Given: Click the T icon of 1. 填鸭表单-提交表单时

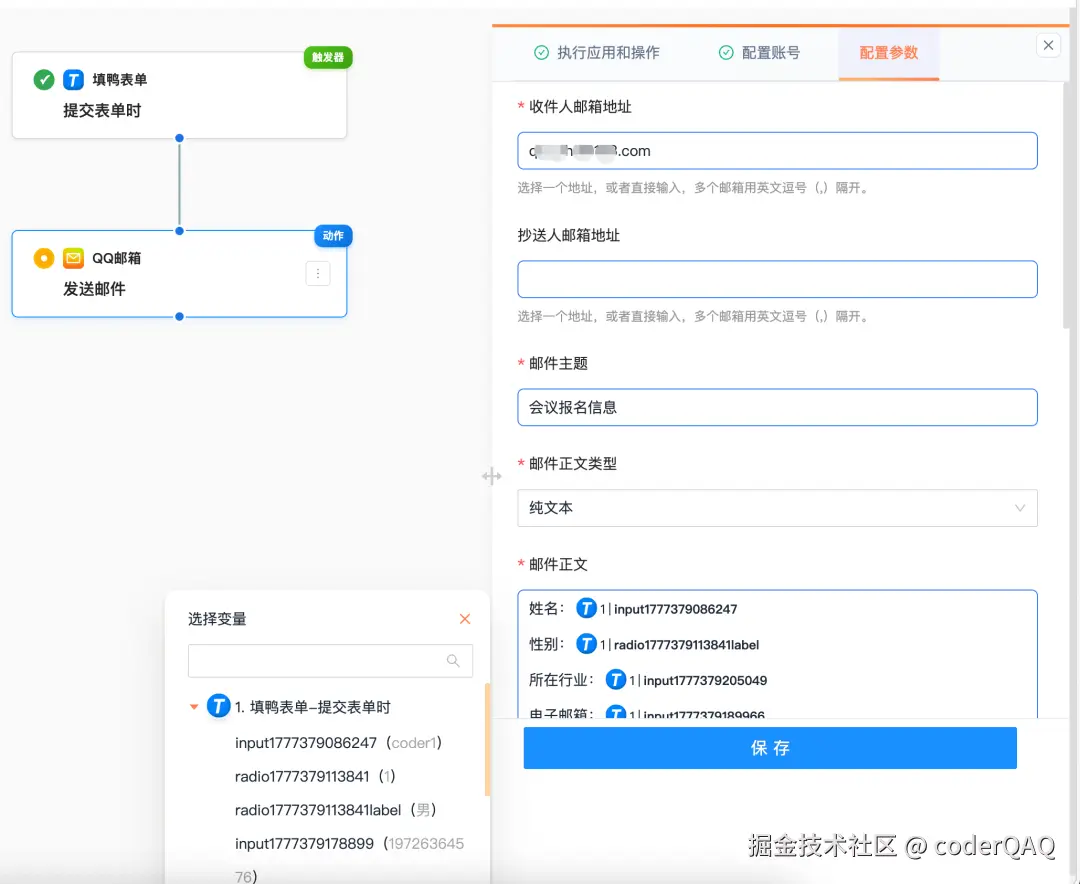Looking at the screenshot, I should [x=218, y=706].
